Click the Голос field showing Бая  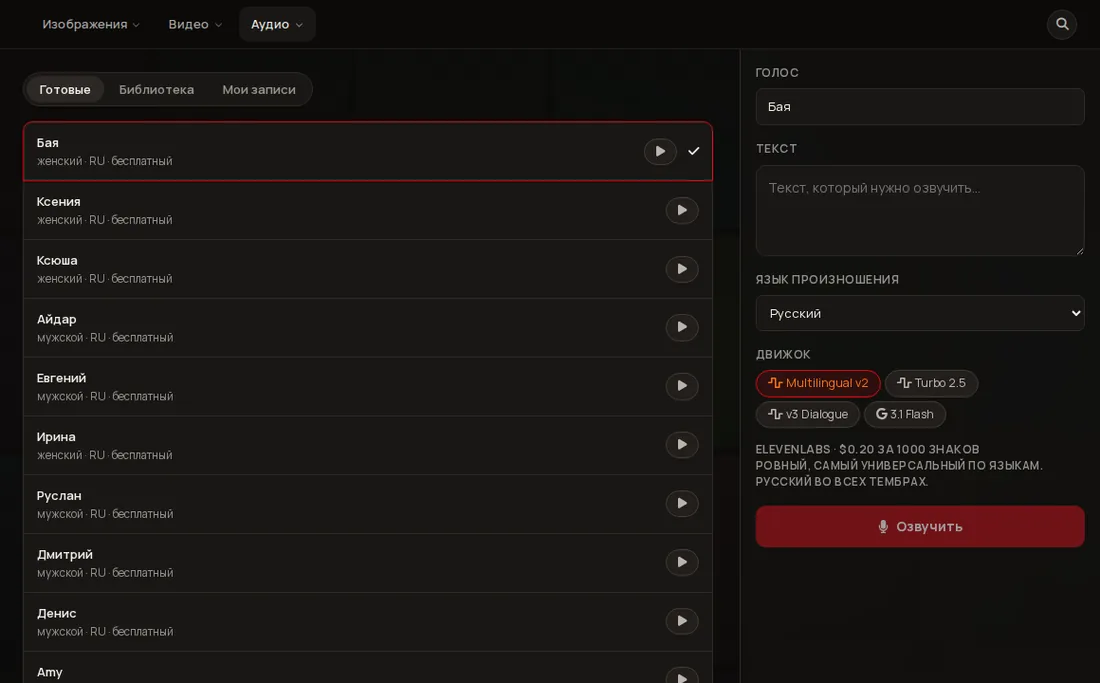(920, 107)
